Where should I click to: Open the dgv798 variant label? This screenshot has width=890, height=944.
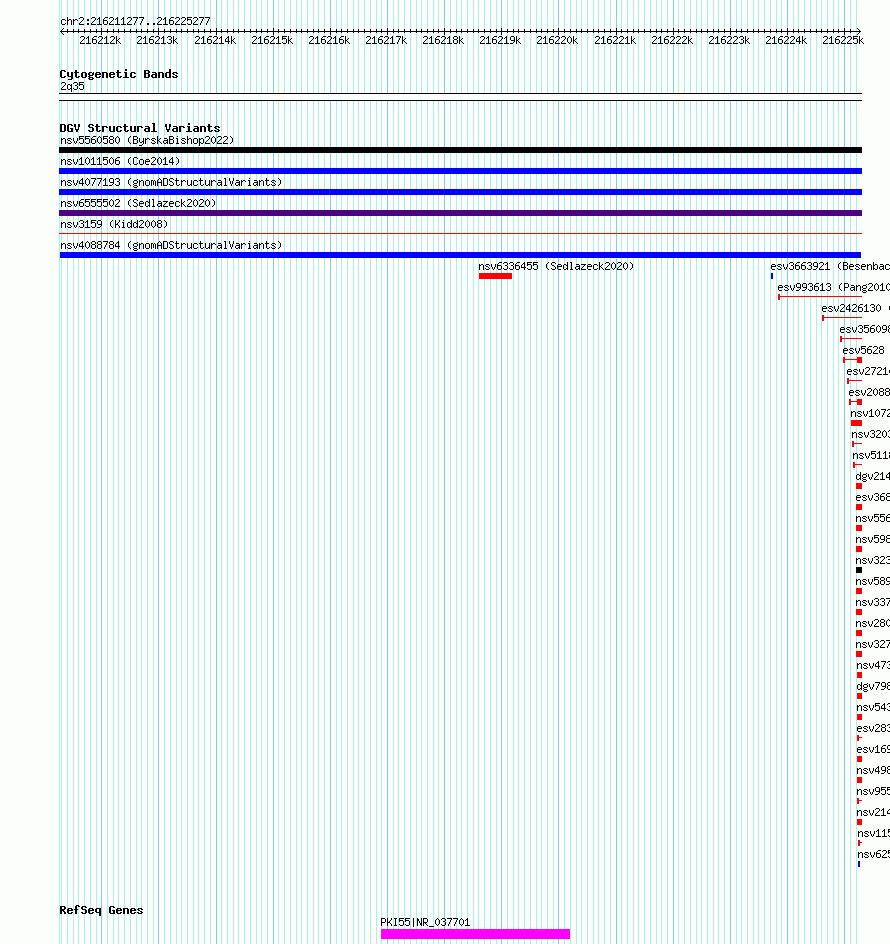[x=873, y=687]
